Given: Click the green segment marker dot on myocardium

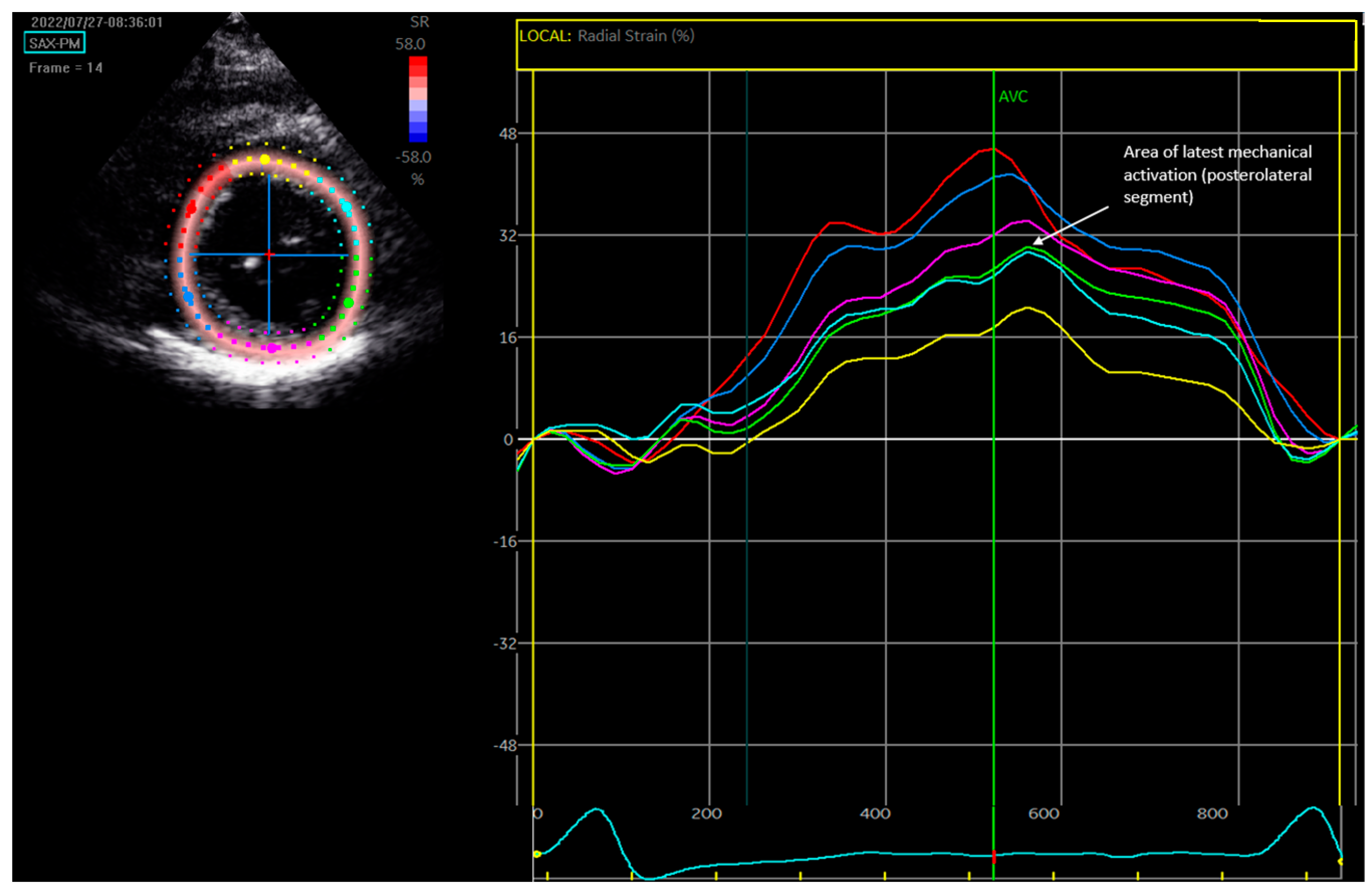Looking at the screenshot, I should pyautogui.click(x=348, y=303).
